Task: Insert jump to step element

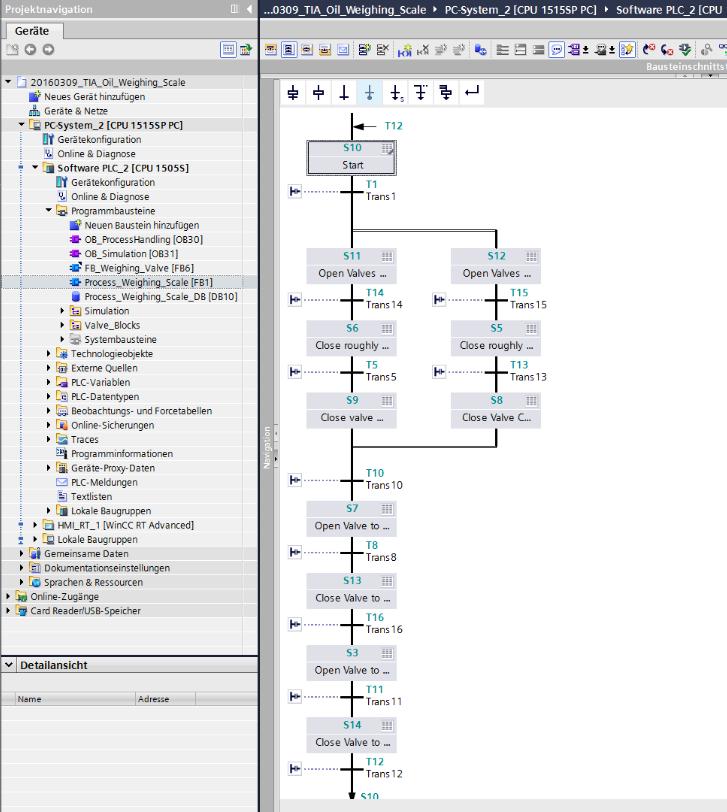Action: [x=396, y=93]
